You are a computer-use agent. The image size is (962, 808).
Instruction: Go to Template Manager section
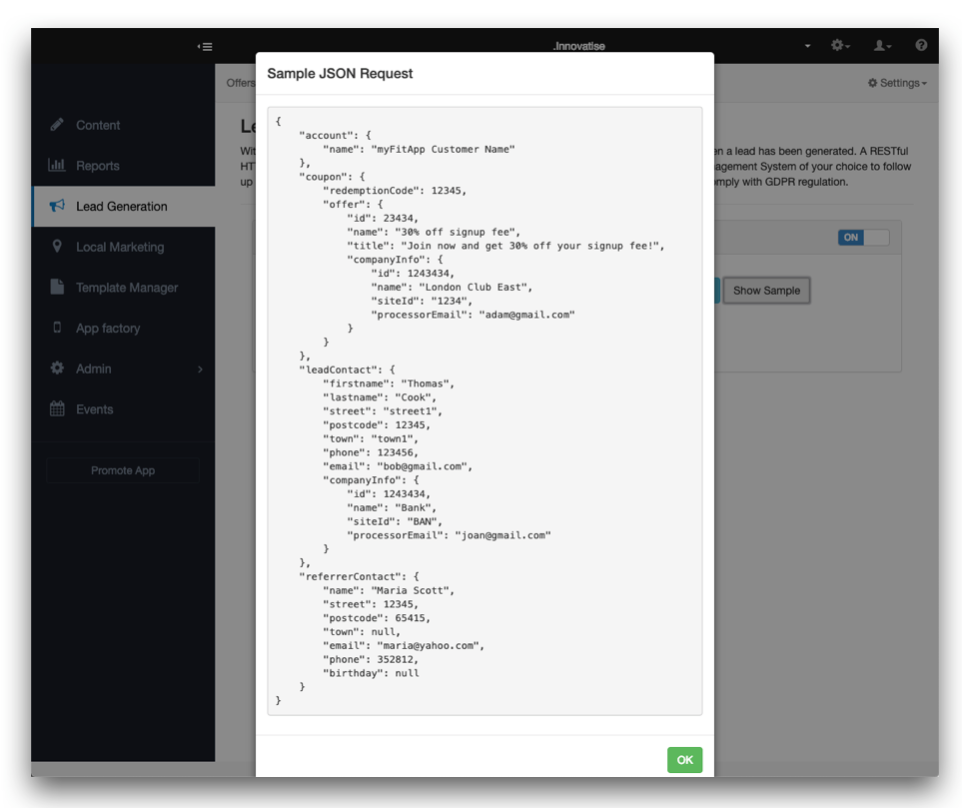pos(127,288)
